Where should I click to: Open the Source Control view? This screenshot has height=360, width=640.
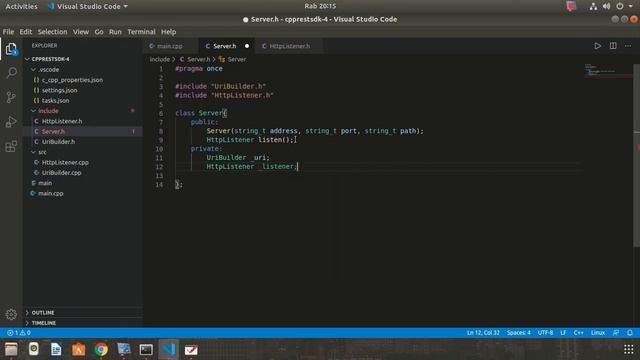click(x=11, y=97)
